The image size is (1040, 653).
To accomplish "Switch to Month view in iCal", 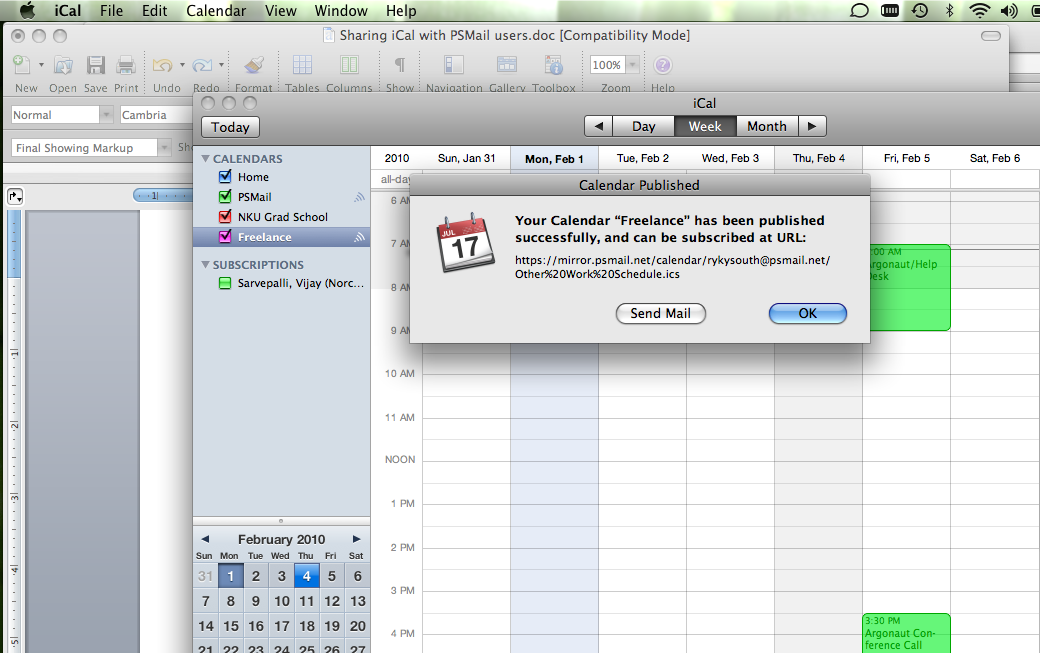I will (767, 126).
